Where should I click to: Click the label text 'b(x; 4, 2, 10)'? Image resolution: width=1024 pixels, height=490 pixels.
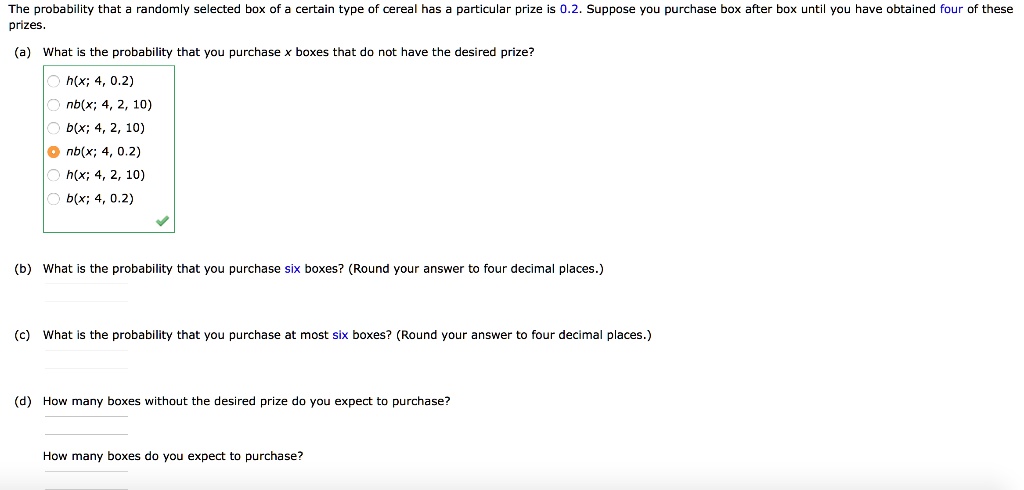click(106, 128)
